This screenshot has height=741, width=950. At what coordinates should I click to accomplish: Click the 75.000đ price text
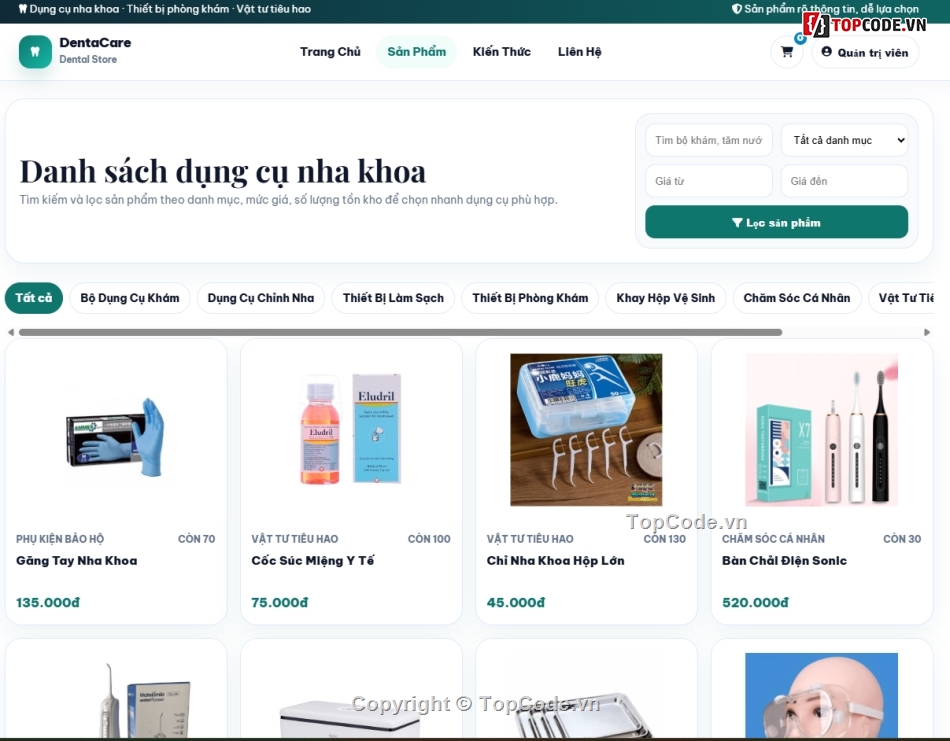[280, 602]
